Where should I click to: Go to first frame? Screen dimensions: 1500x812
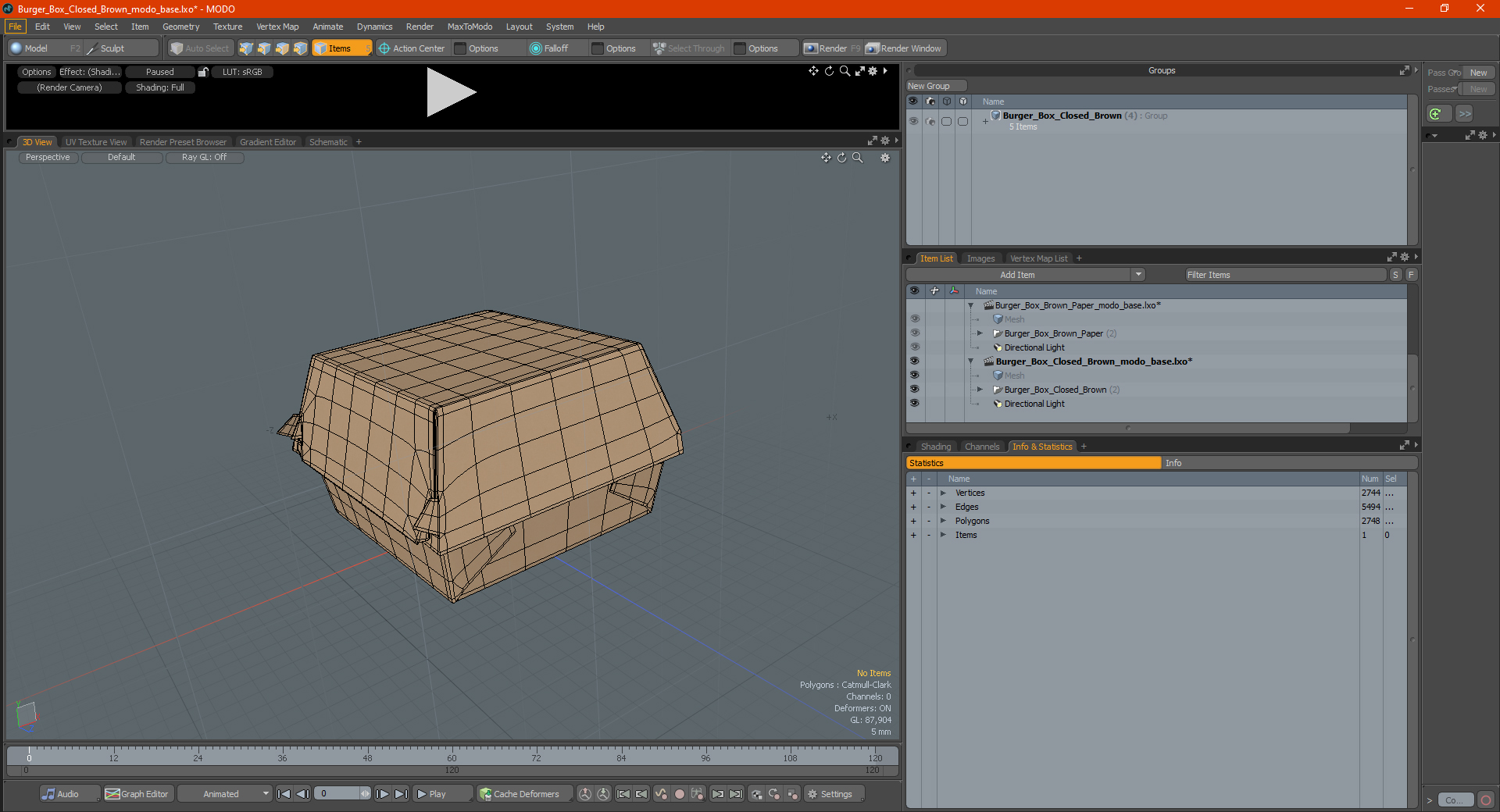pos(284,794)
